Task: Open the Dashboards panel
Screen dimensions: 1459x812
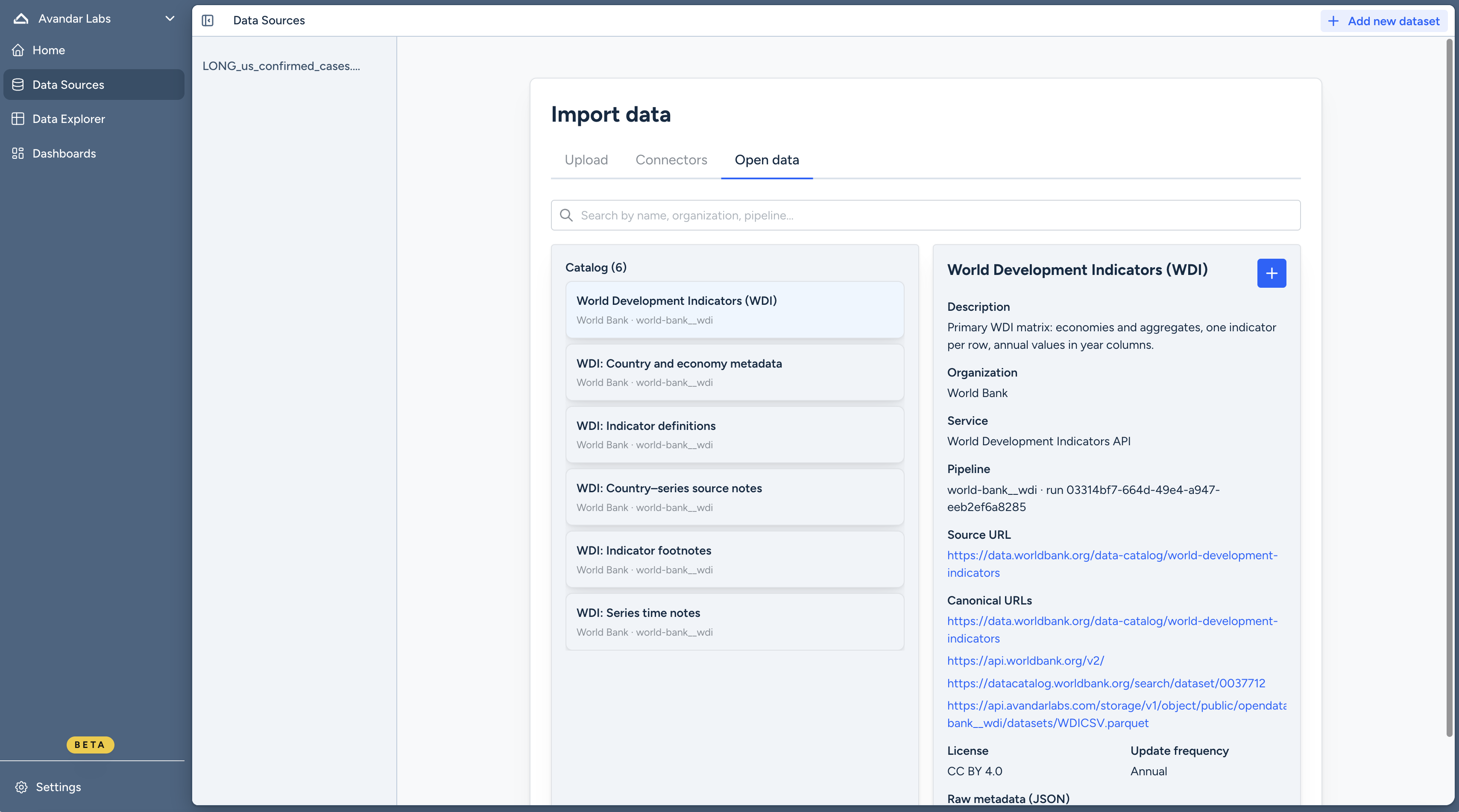Action: pos(64,153)
